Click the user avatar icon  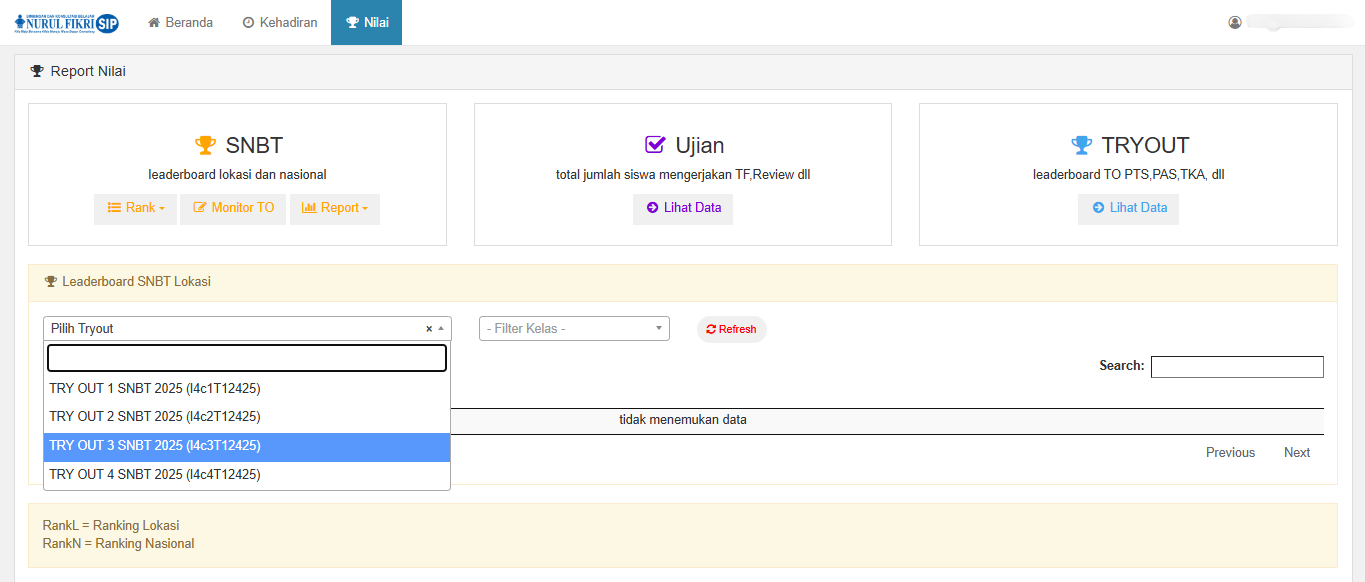1235,22
